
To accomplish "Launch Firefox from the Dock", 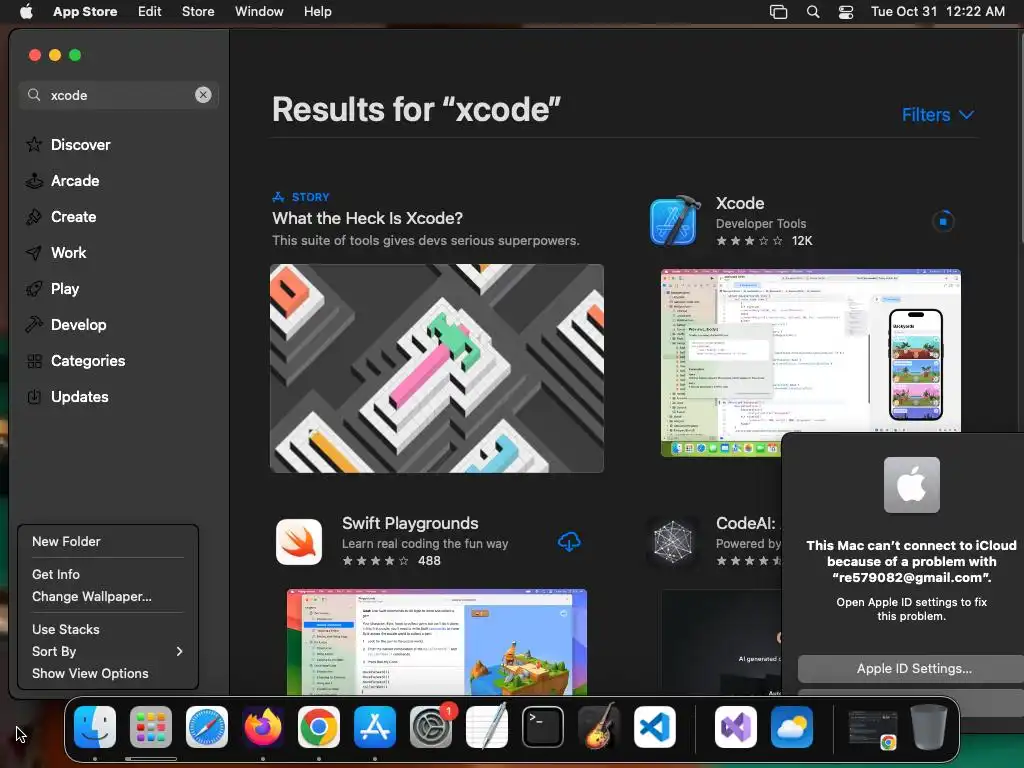I will (263, 727).
